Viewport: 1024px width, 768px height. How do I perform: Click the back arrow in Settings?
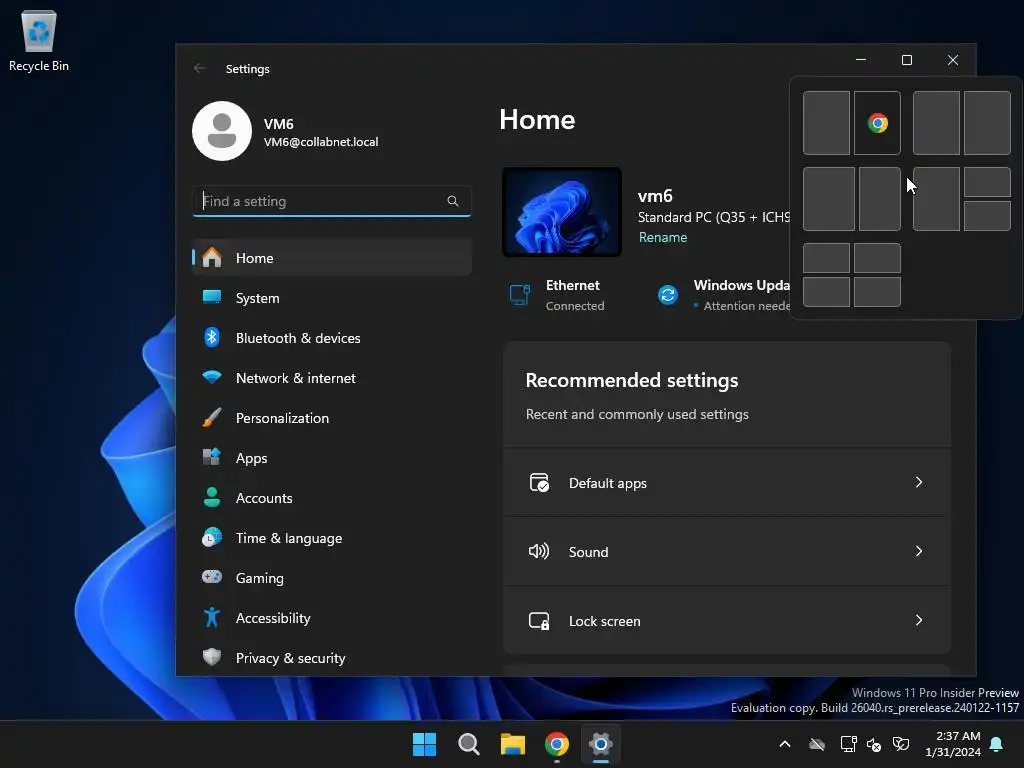tap(200, 69)
